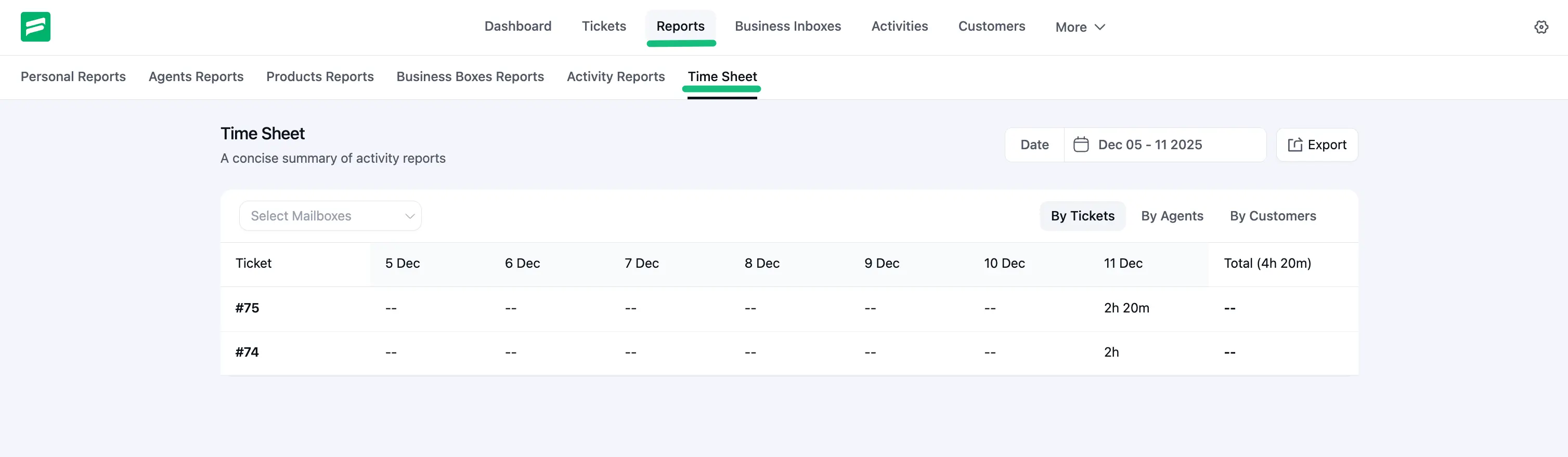Navigate to Activities page

click(899, 26)
